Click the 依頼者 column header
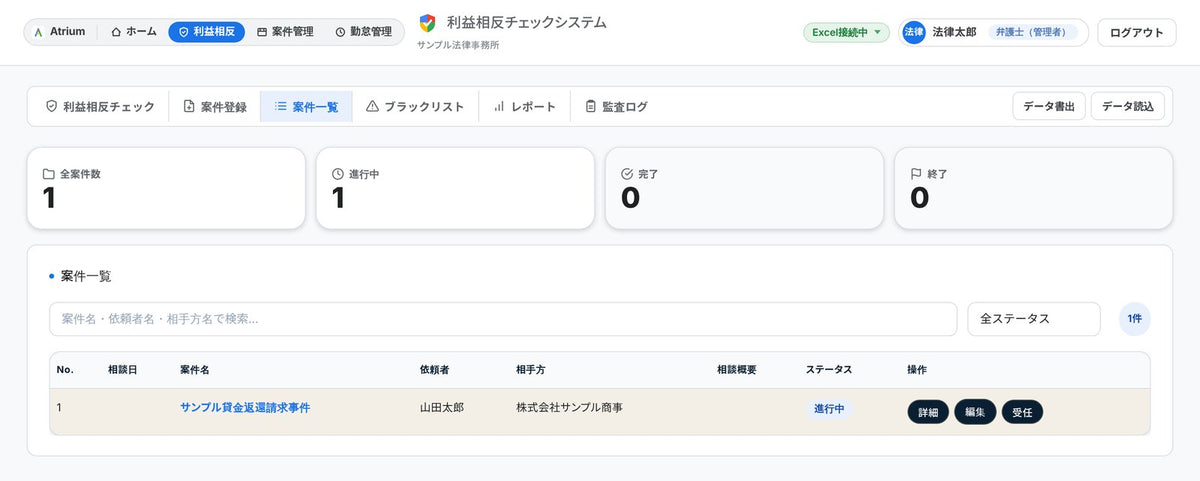1200x481 pixels. 434,370
